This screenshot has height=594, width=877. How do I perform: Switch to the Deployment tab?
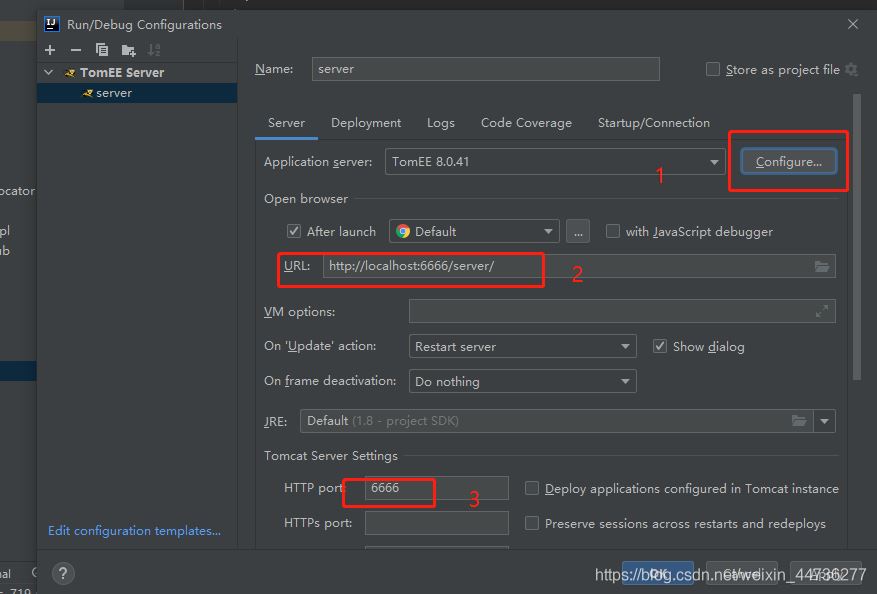click(366, 122)
